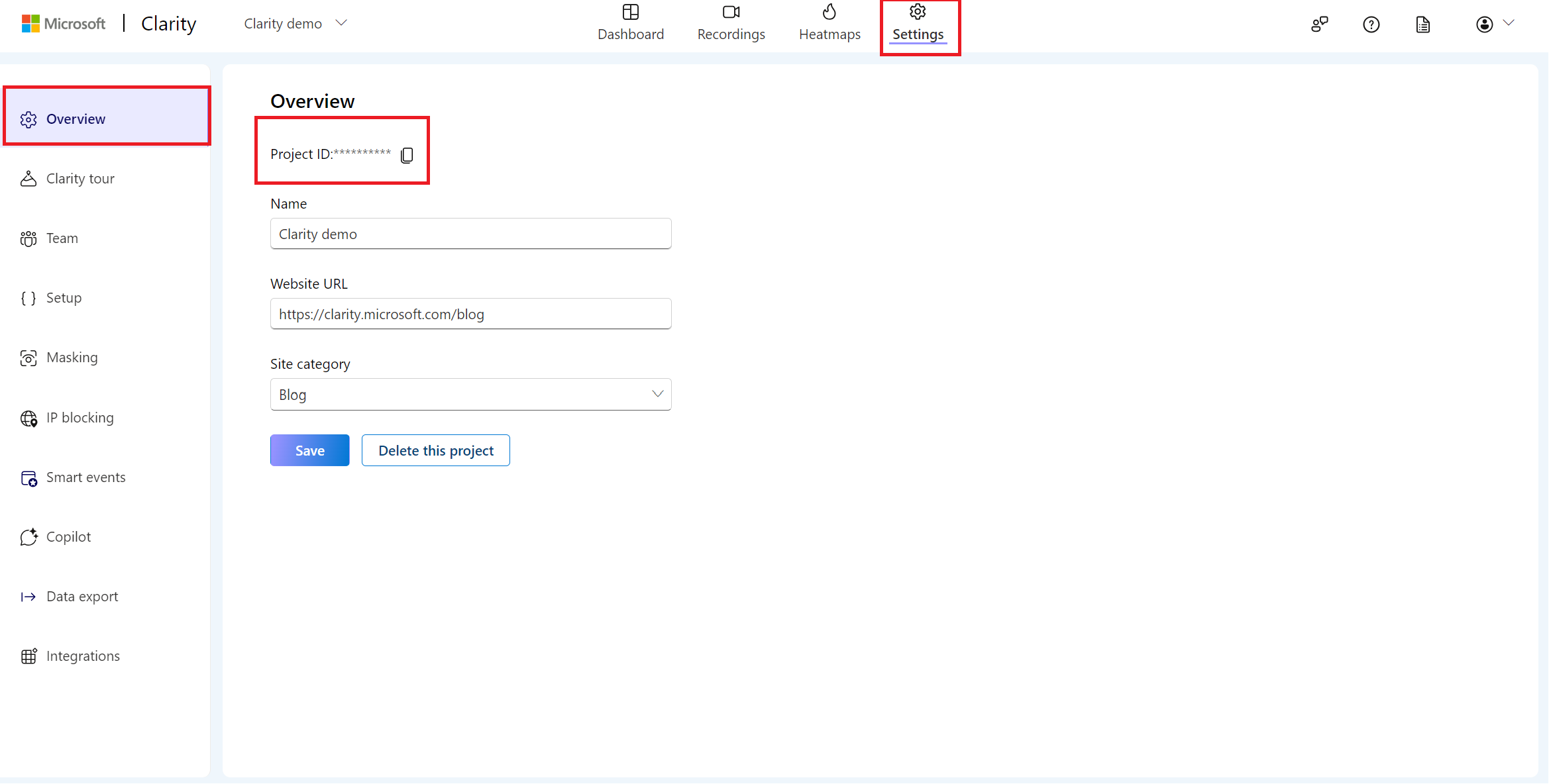This screenshot has height=784, width=1549.
Task: Click copy icon next to Project ID
Action: 407,154
